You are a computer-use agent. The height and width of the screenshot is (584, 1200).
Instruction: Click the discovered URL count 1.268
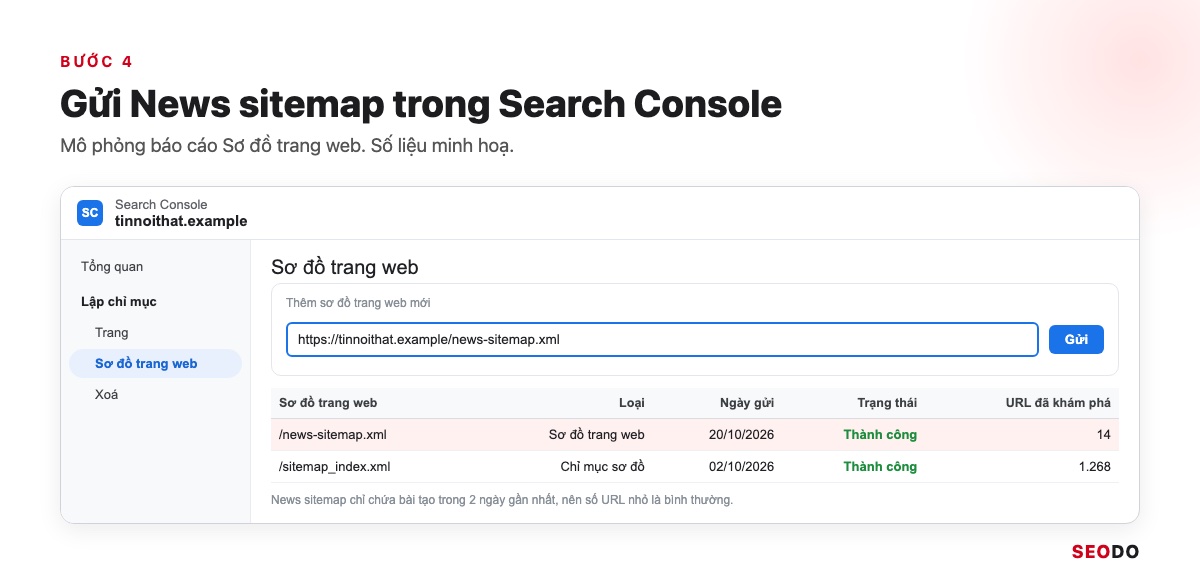1095,467
